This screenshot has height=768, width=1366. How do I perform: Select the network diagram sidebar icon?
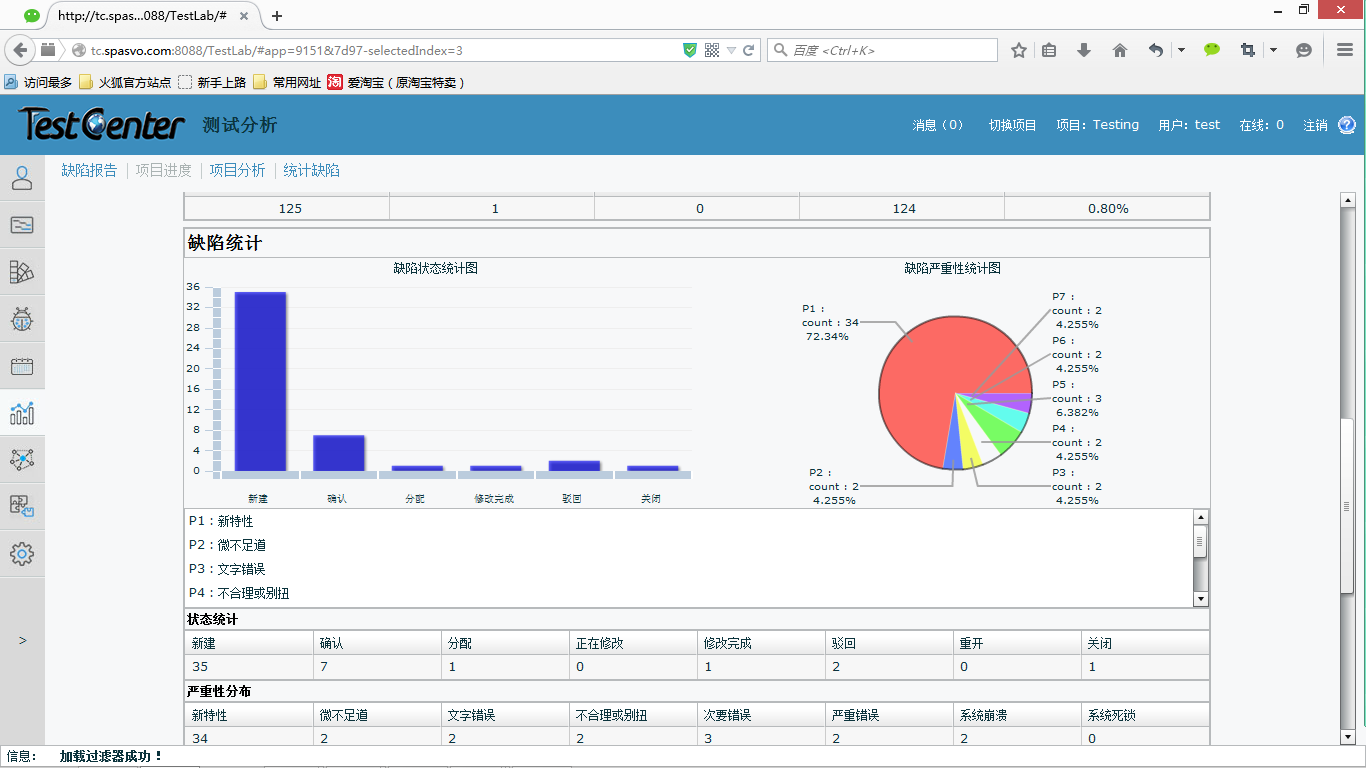[x=22, y=459]
